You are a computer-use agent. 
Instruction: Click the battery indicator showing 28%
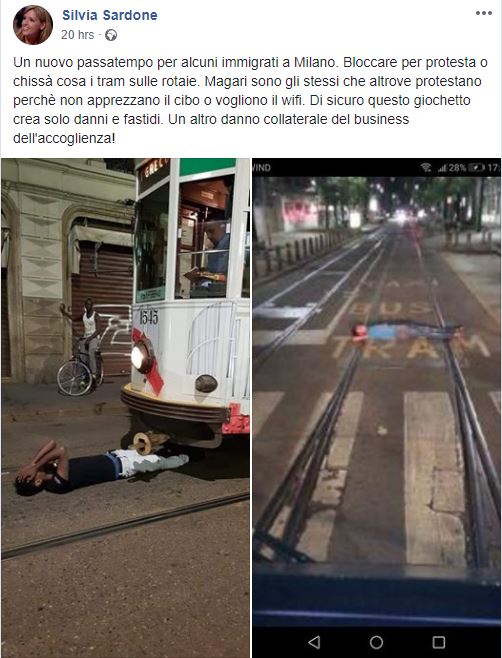point(467,168)
